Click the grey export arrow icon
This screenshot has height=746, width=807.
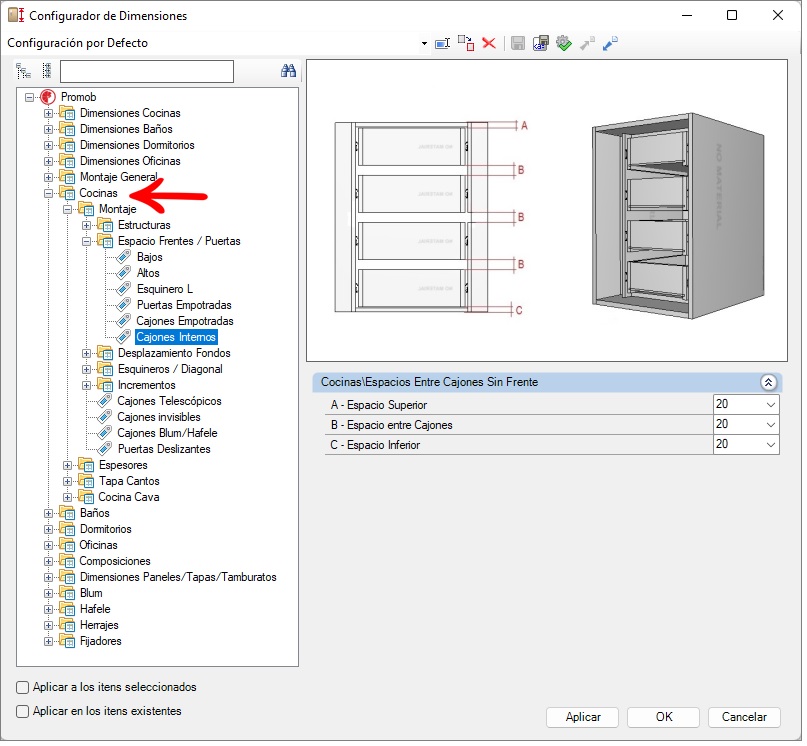point(587,43)
